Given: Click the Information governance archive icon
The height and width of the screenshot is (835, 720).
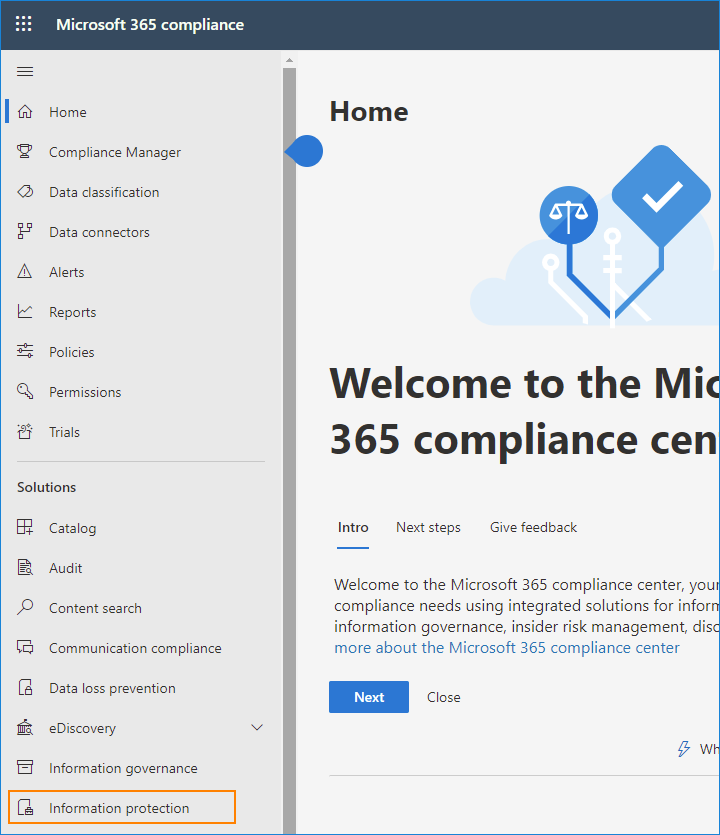Looking at the screenshot, I should pyautogui.click(x=25, y=767).
